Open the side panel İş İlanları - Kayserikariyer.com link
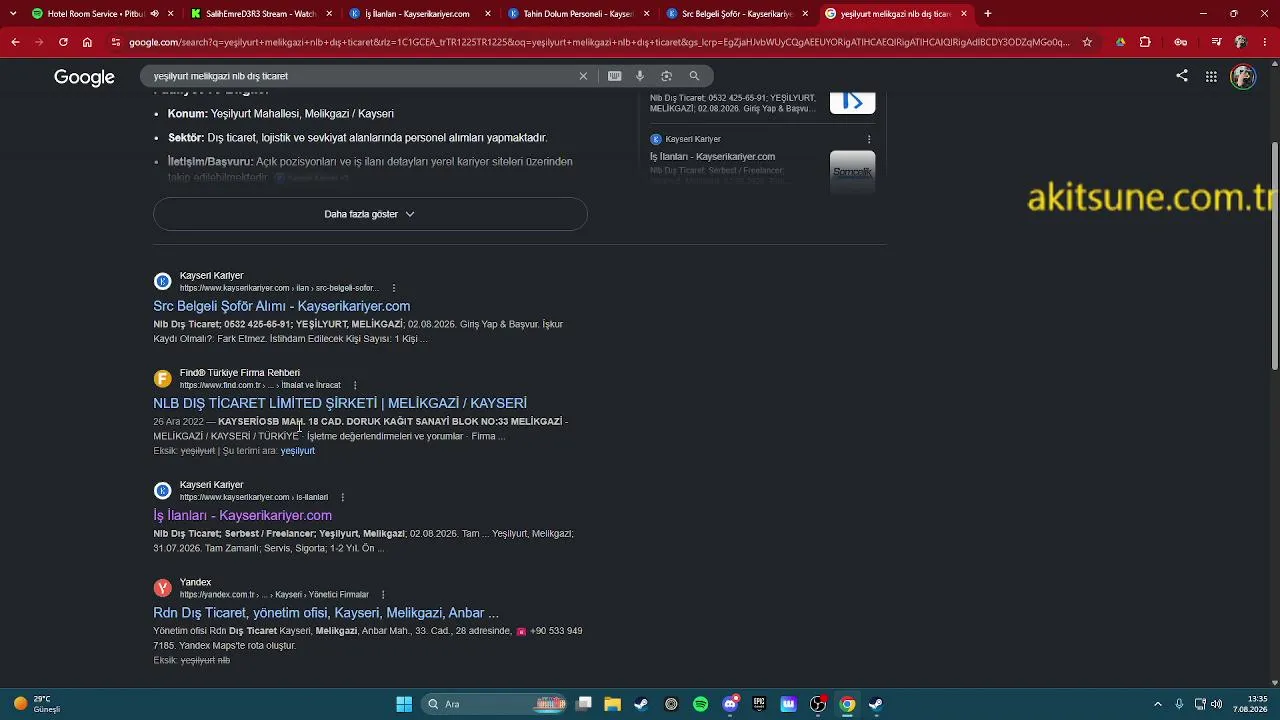This screenshot has width=1280, height=720. 712,157
